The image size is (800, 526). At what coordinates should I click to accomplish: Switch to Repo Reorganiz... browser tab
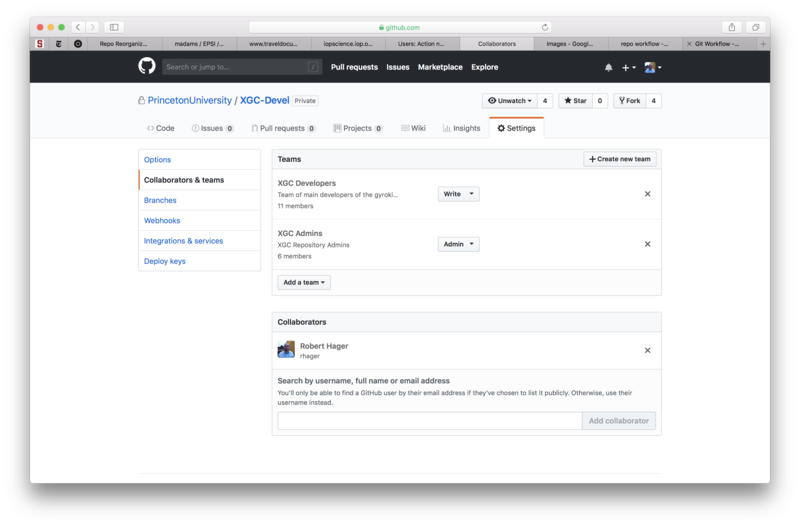click(123, 44)
